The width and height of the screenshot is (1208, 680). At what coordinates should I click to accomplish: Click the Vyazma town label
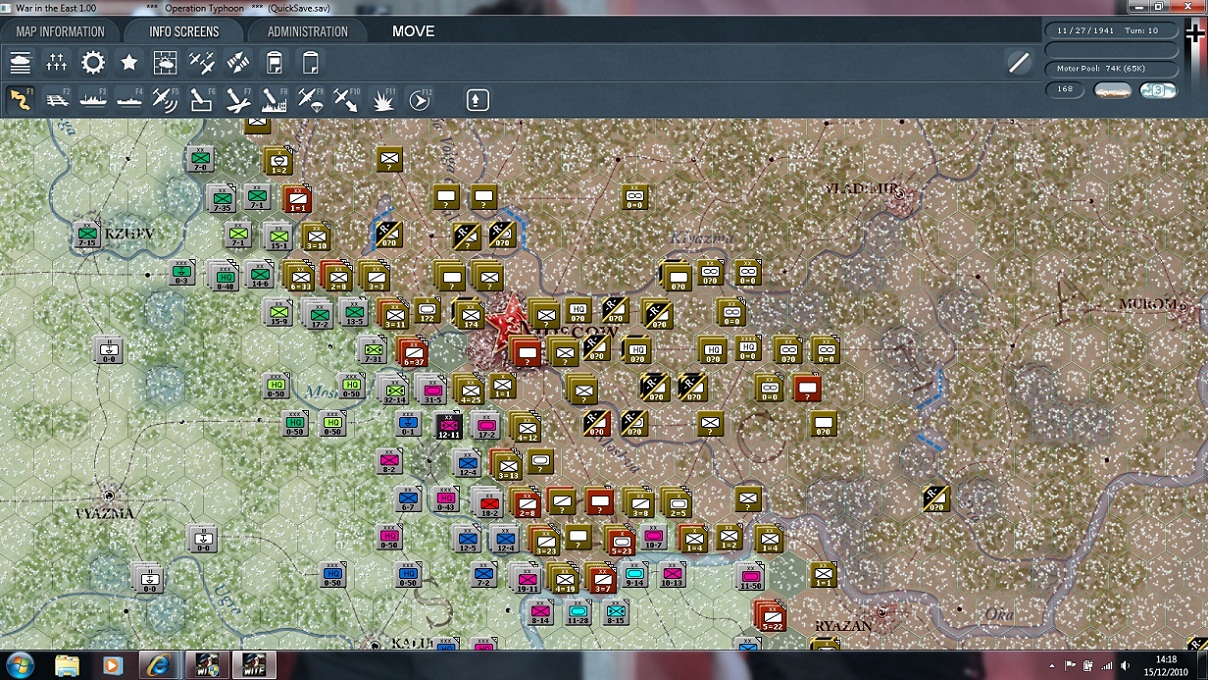click(105, 513)
